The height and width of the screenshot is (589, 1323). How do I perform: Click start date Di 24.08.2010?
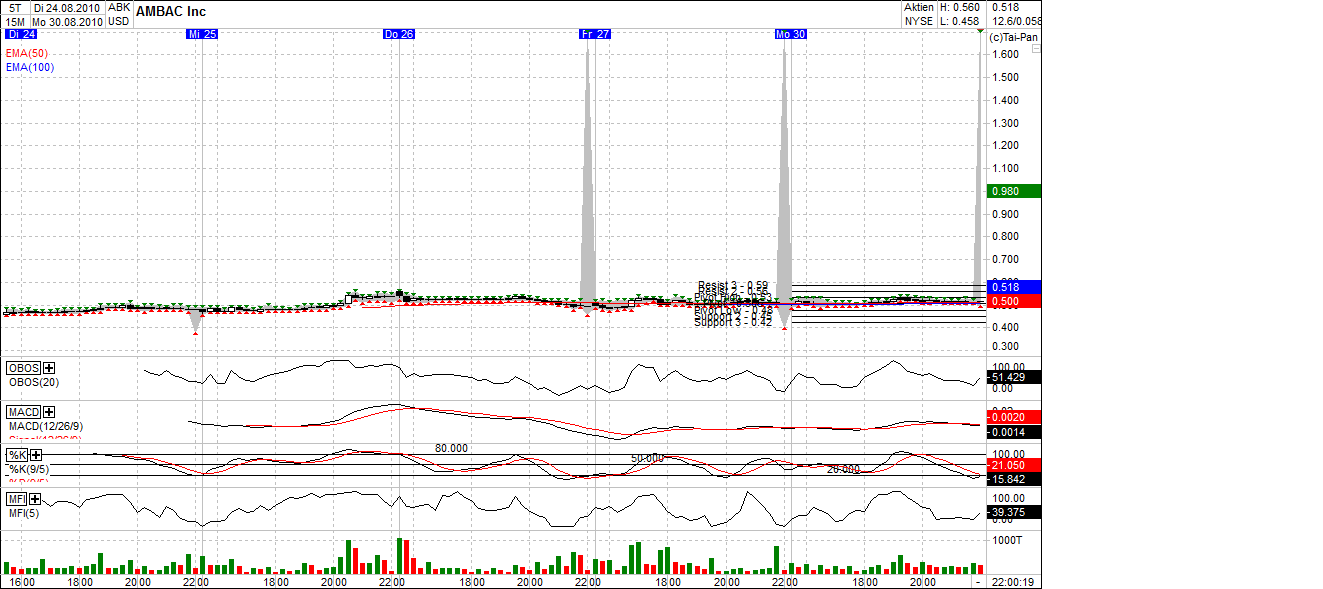(66, 7)
